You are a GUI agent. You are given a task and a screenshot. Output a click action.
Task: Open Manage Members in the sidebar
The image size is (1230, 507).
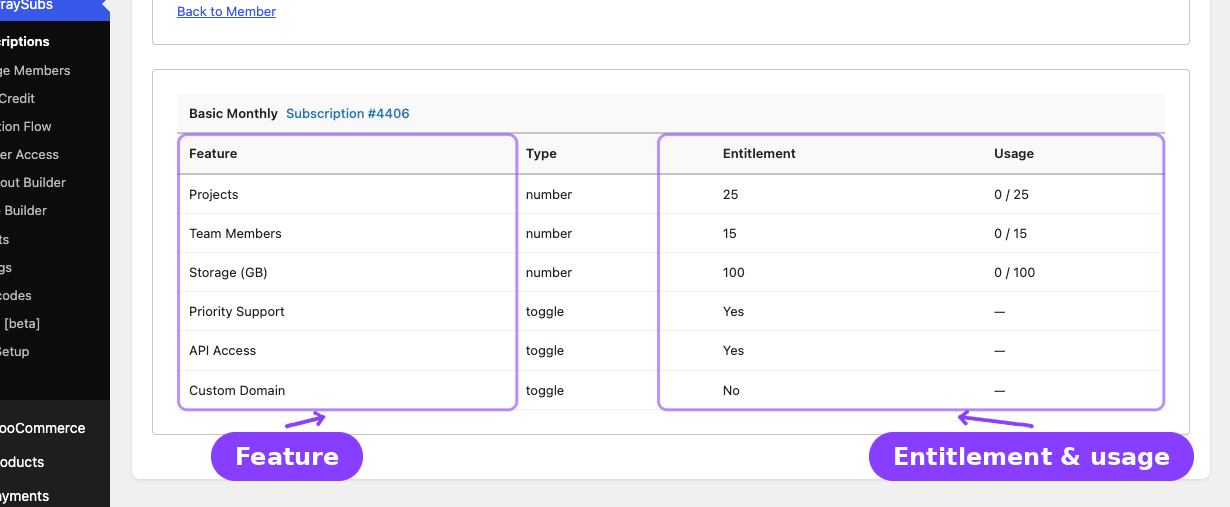click(35, 70)
